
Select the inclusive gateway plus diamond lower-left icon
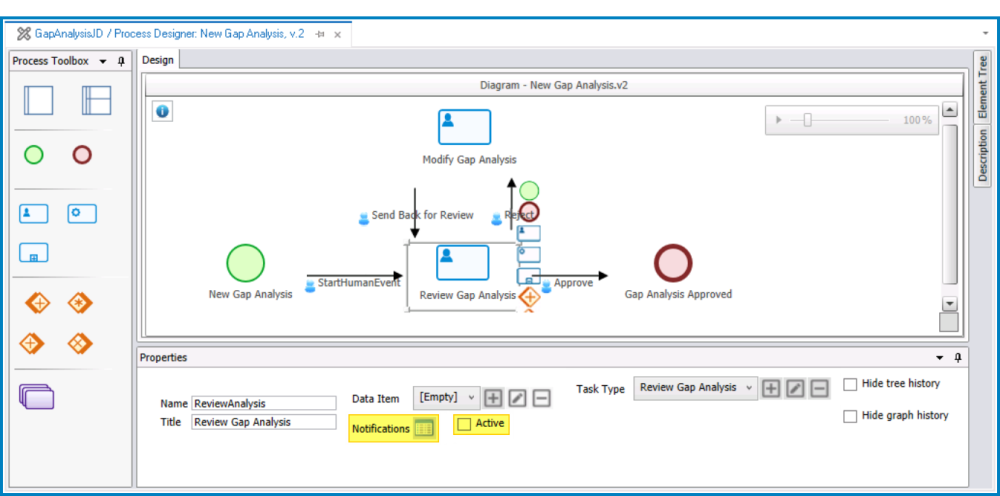(x=32, y=344)
